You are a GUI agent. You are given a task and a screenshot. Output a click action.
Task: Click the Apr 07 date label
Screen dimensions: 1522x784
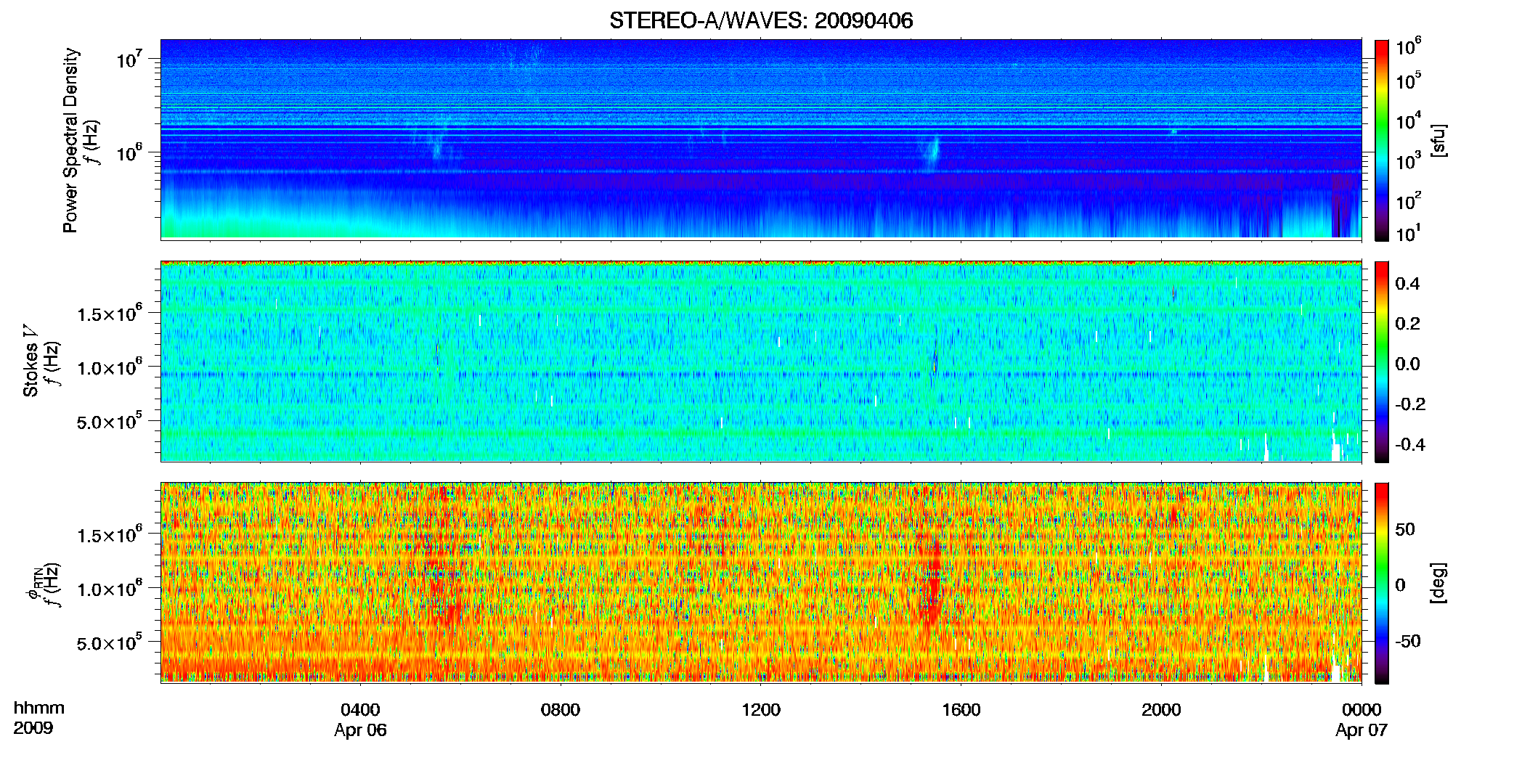pos(1362,730)
